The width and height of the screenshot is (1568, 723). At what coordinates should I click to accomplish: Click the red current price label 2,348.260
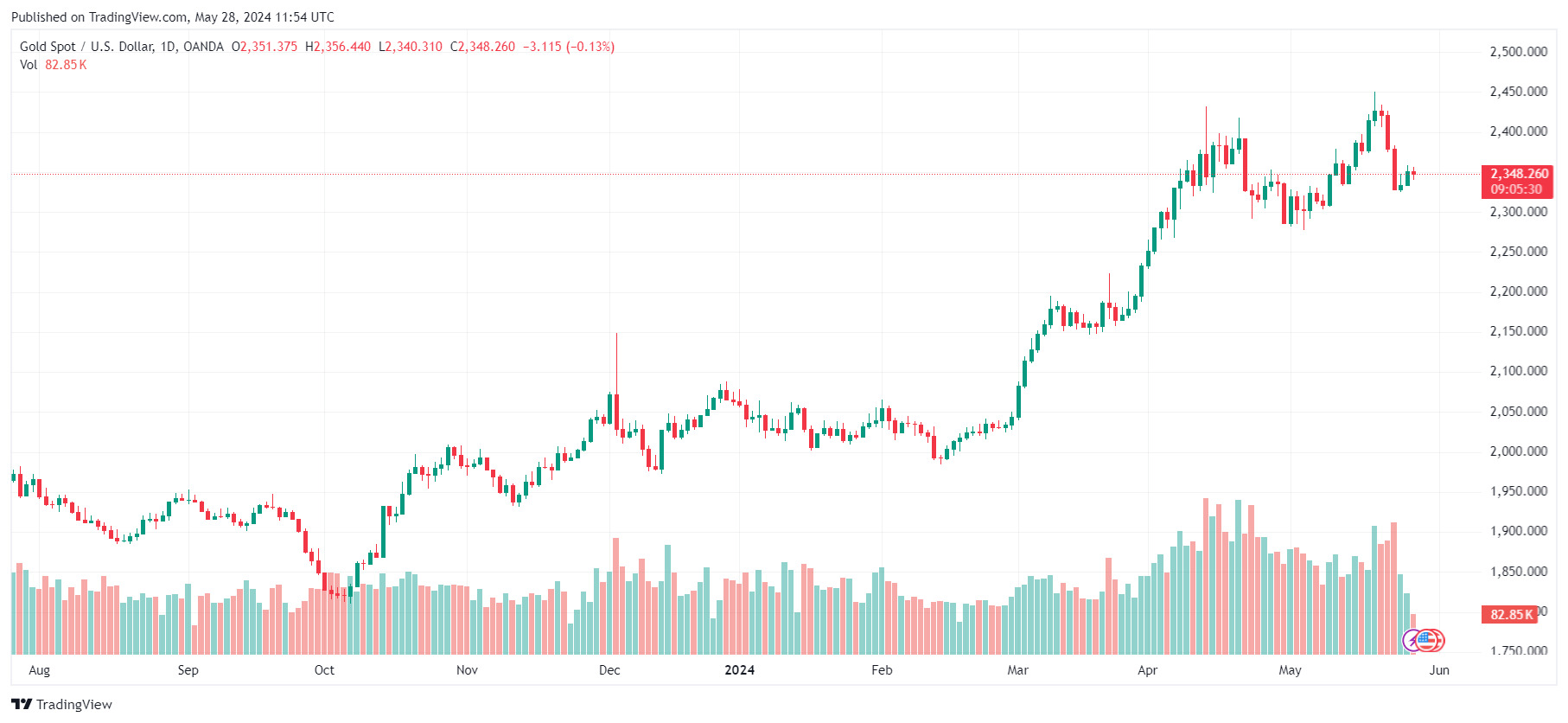(x=1517, y=182)
